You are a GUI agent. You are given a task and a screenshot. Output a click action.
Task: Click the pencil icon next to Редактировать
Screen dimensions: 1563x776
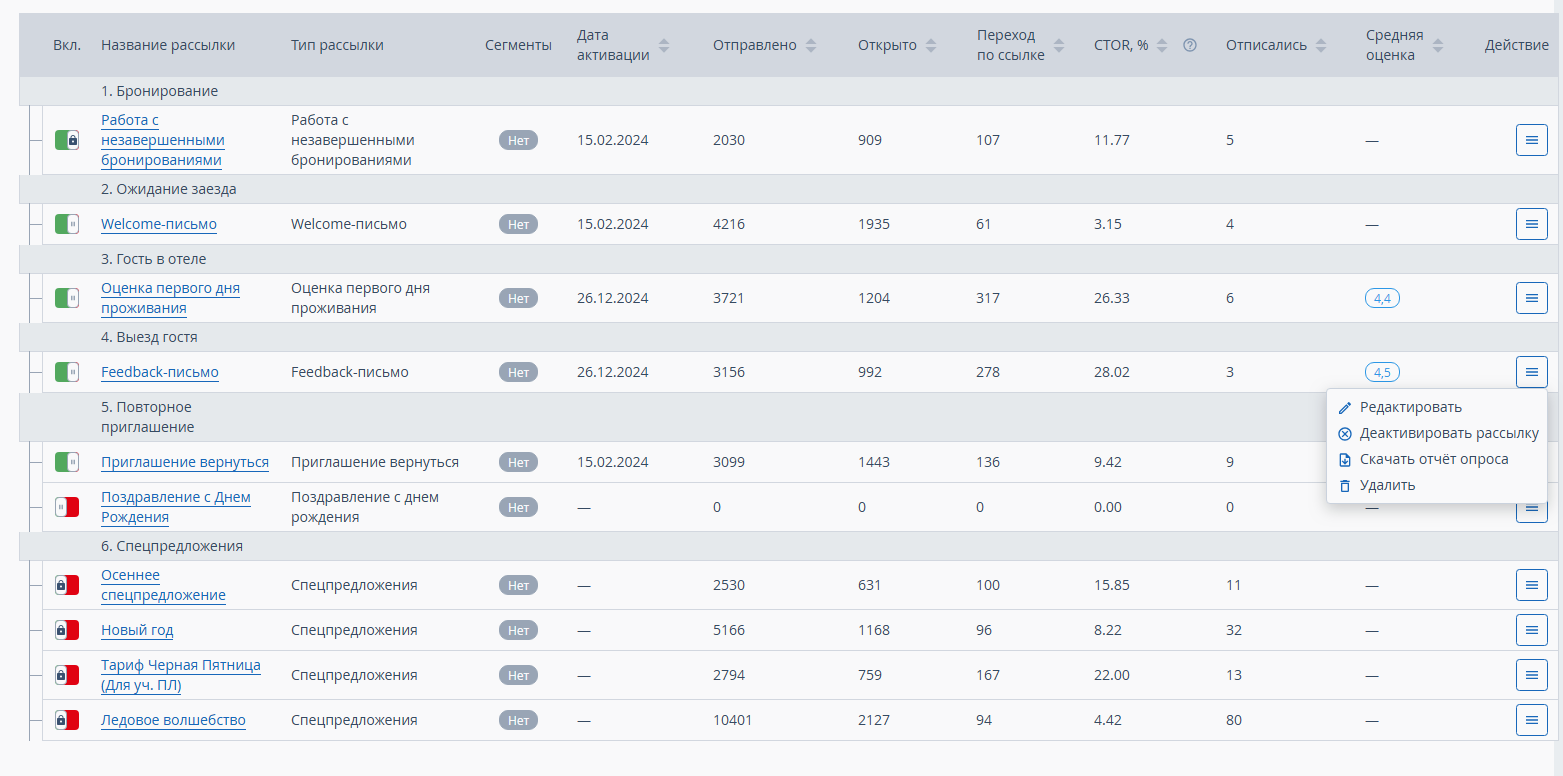(1345, 407)
